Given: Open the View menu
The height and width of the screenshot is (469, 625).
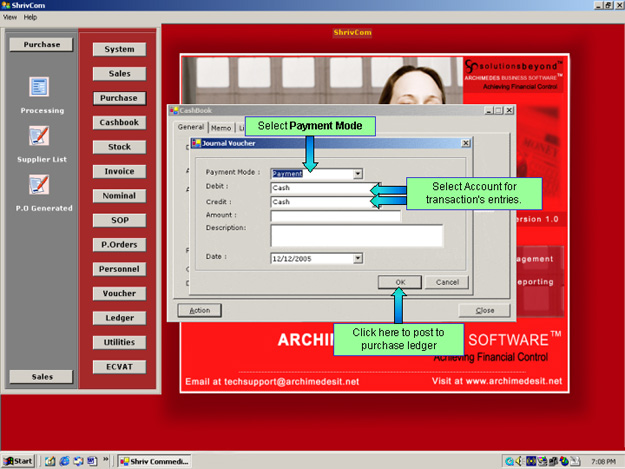Looking at the screenshot, I should 10,17.
